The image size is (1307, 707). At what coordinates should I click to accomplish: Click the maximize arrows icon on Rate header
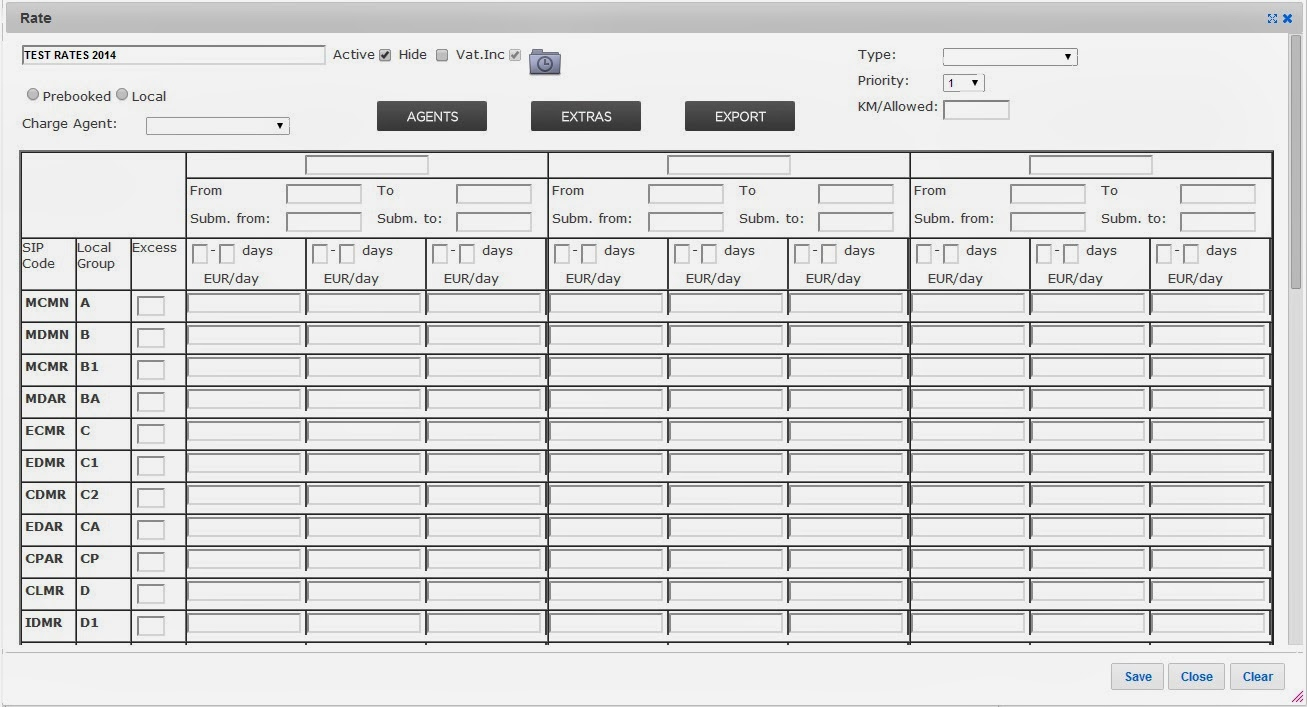[x=1272, y=17]
